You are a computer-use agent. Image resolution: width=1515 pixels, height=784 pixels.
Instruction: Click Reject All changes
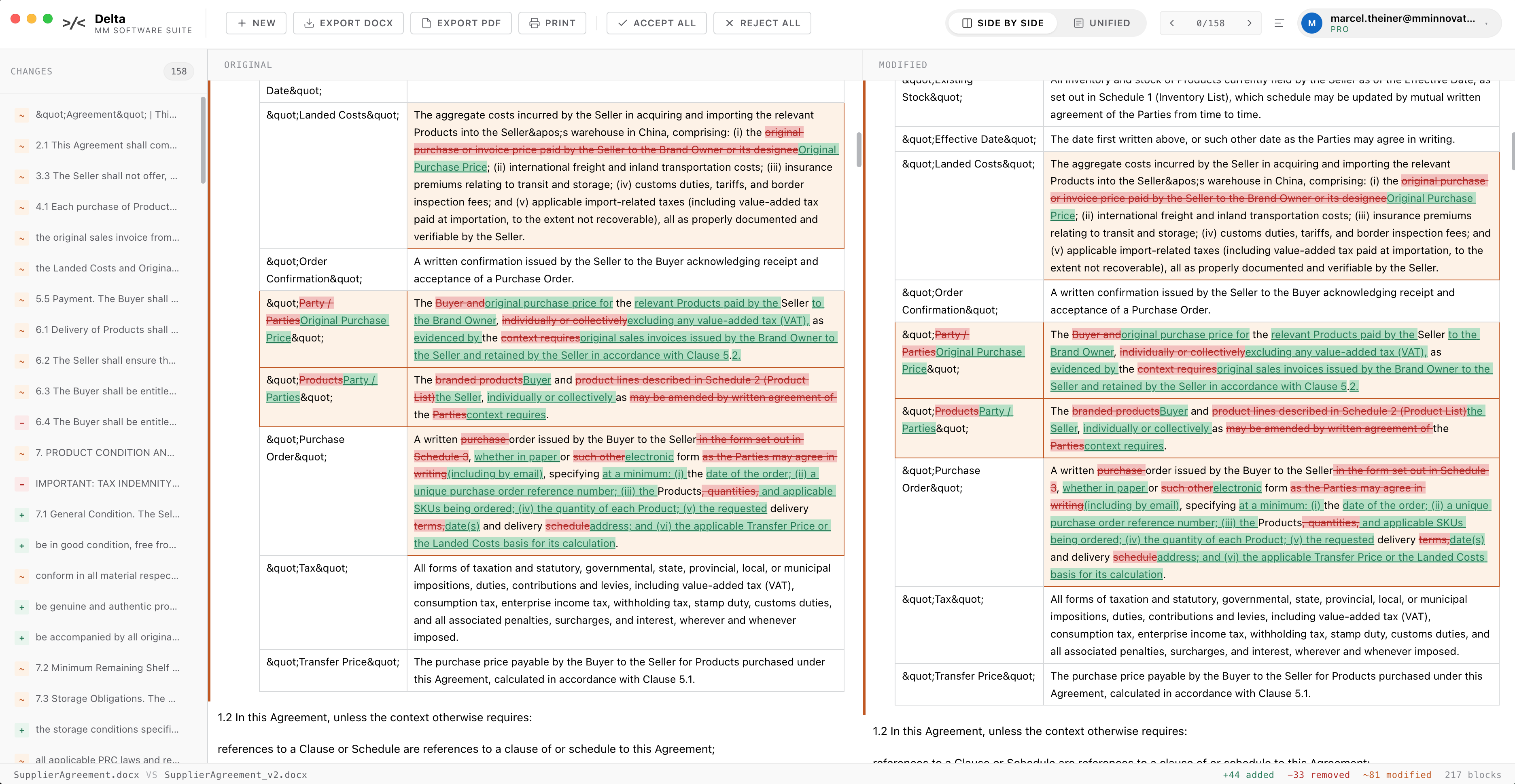762,23
